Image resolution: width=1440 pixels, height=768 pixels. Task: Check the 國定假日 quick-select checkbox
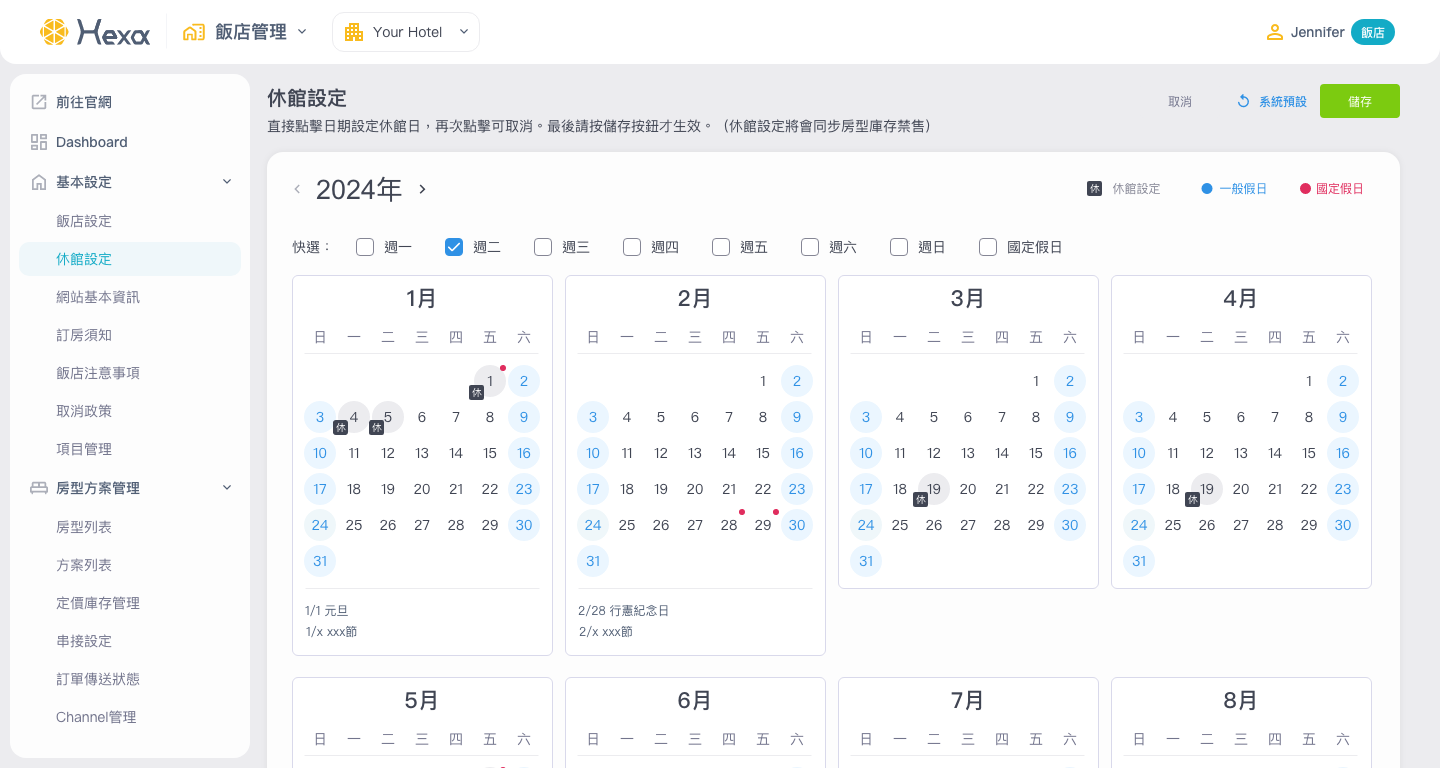[988, 247]
